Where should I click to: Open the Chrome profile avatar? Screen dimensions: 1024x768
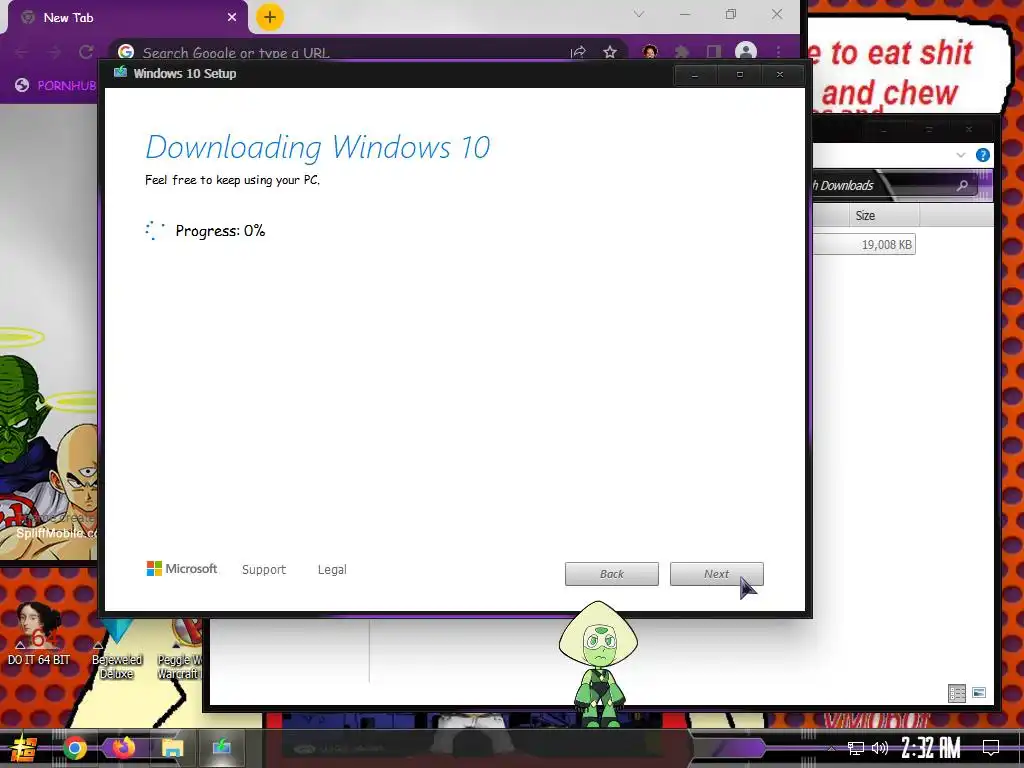pyautogui.click(x=746, y=52)
